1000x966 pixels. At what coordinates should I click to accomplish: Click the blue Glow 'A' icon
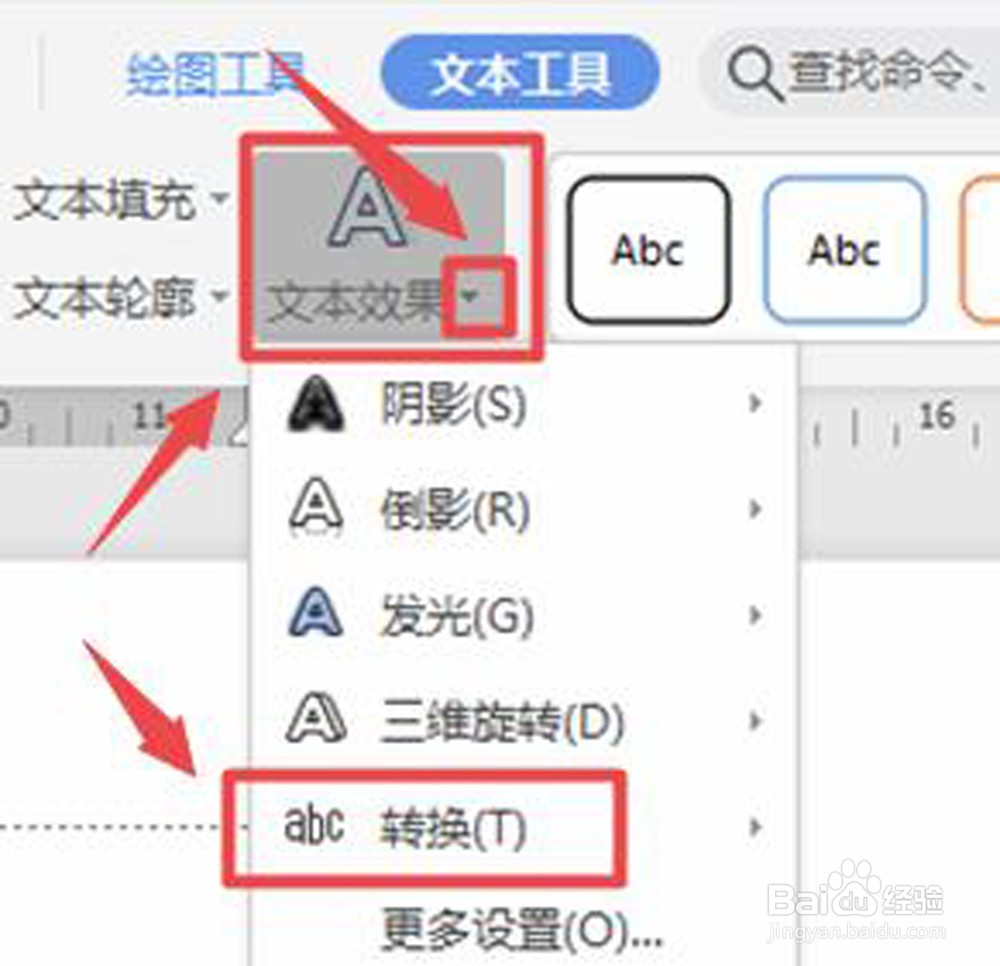pyautogui.click(x=316, y=613)
